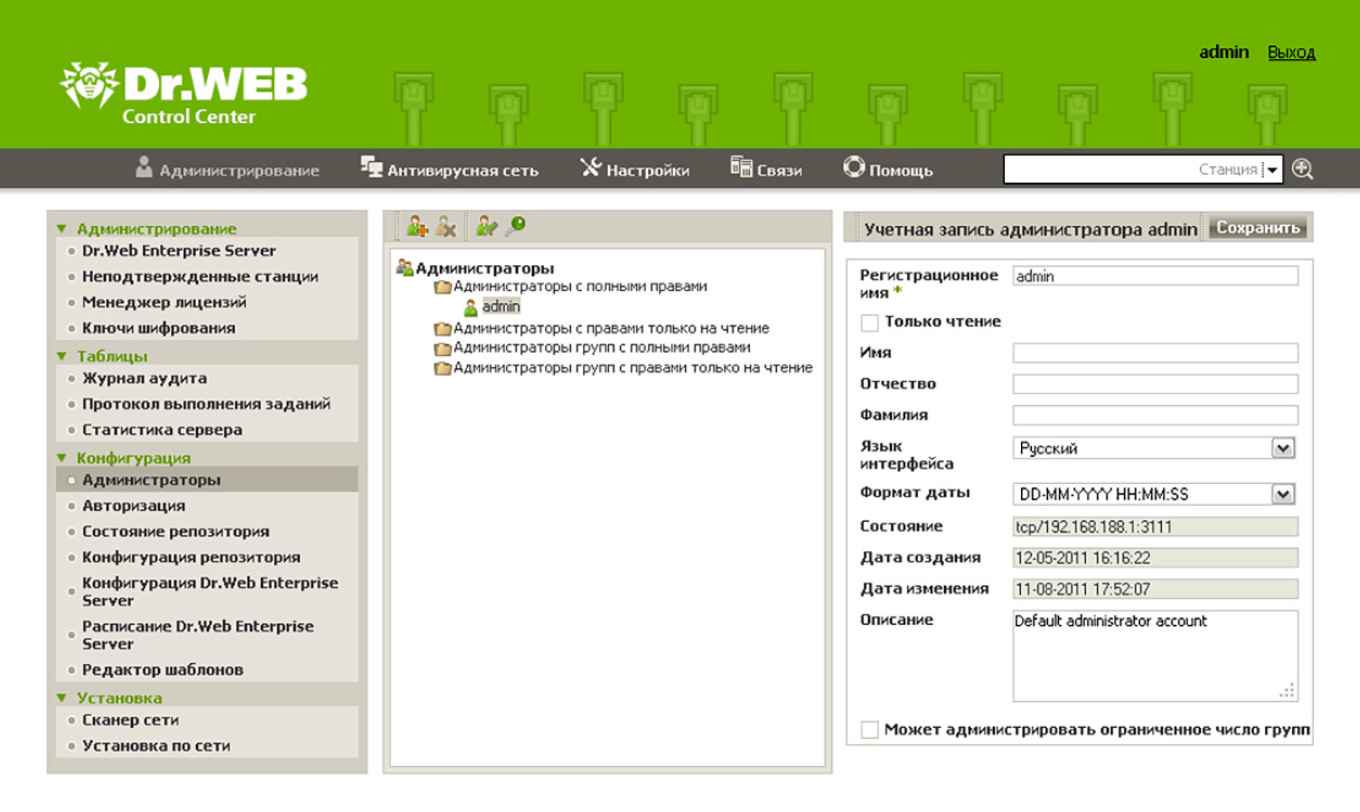1360x812 pixels.
Task: Open Неподтвержденные станции in sidebar
Action: tap(200, 276)
